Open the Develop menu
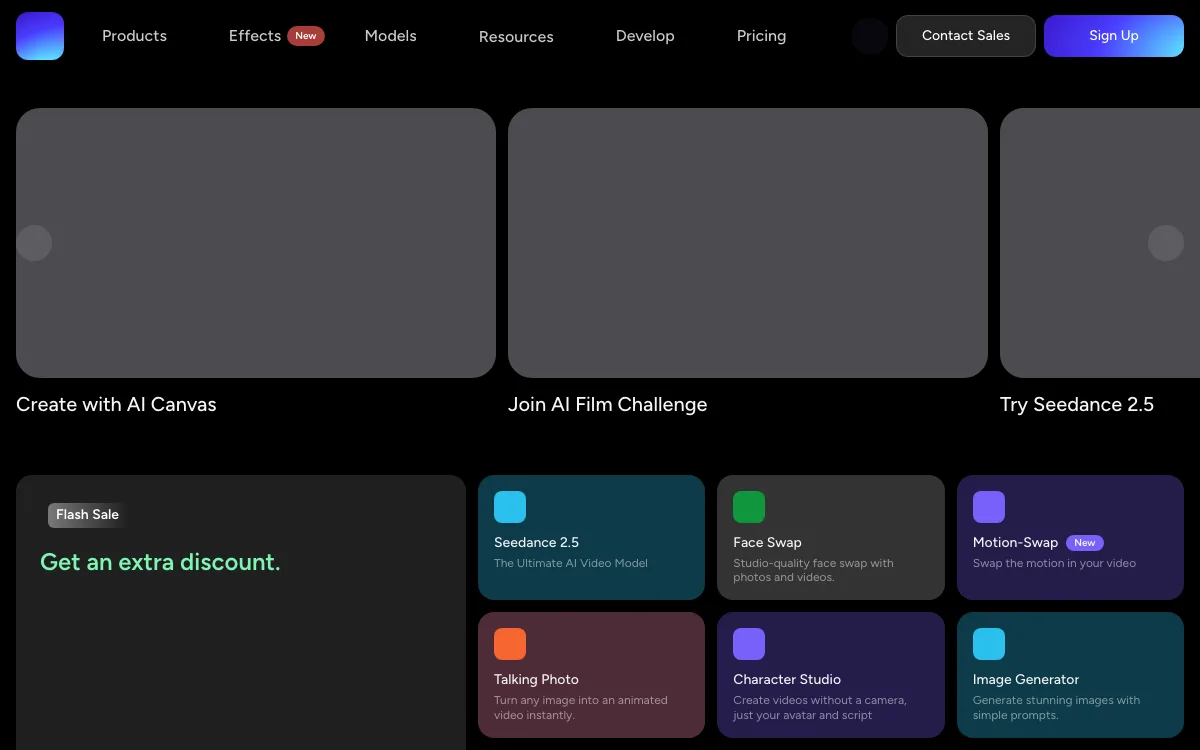The height and width of the screenshot is (750, 1200). click(x=645, y=36)
